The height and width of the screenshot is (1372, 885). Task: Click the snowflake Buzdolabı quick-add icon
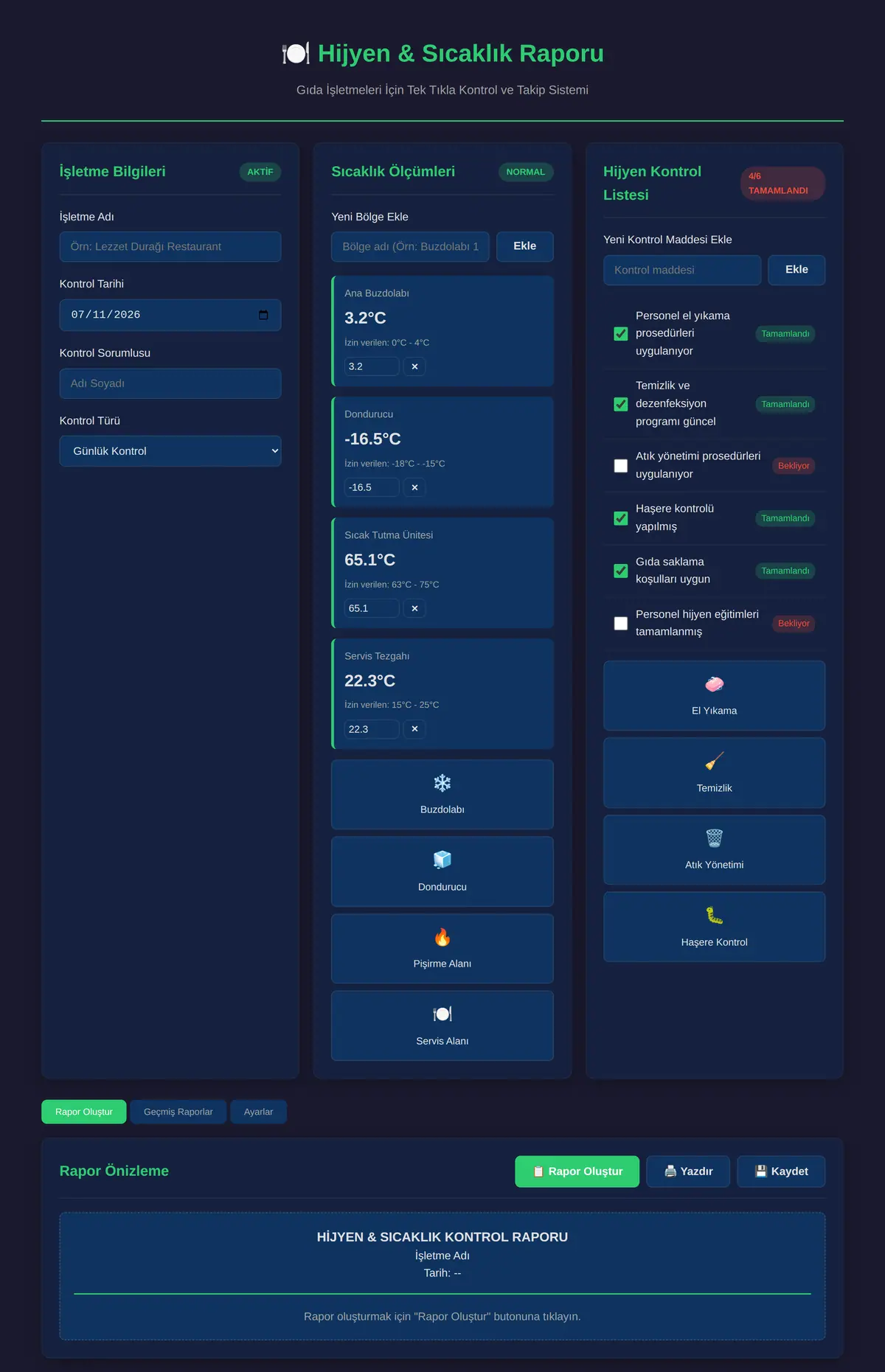[x=442, y=783]
